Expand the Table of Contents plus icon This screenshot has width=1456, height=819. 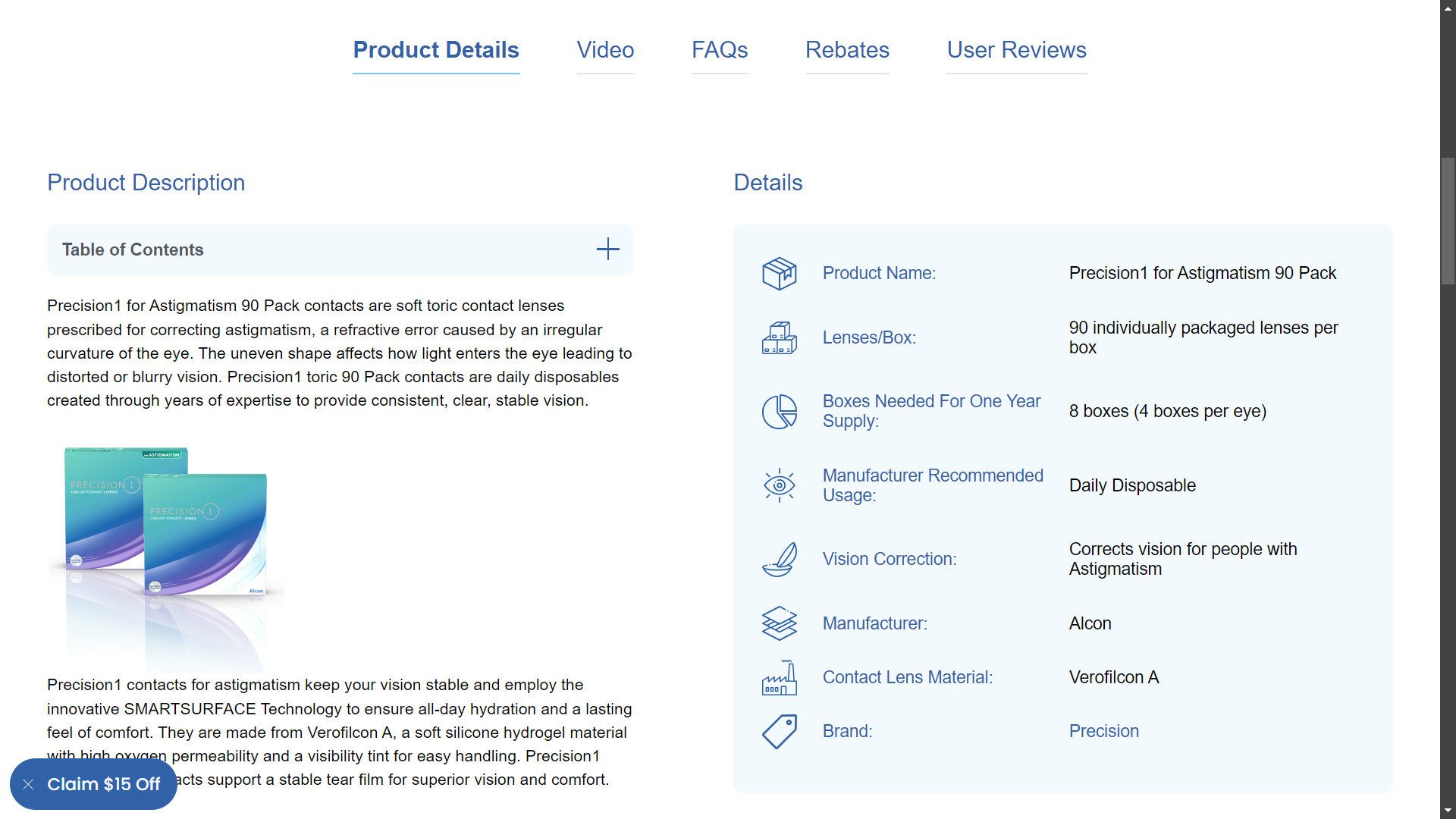coord(607,249)
